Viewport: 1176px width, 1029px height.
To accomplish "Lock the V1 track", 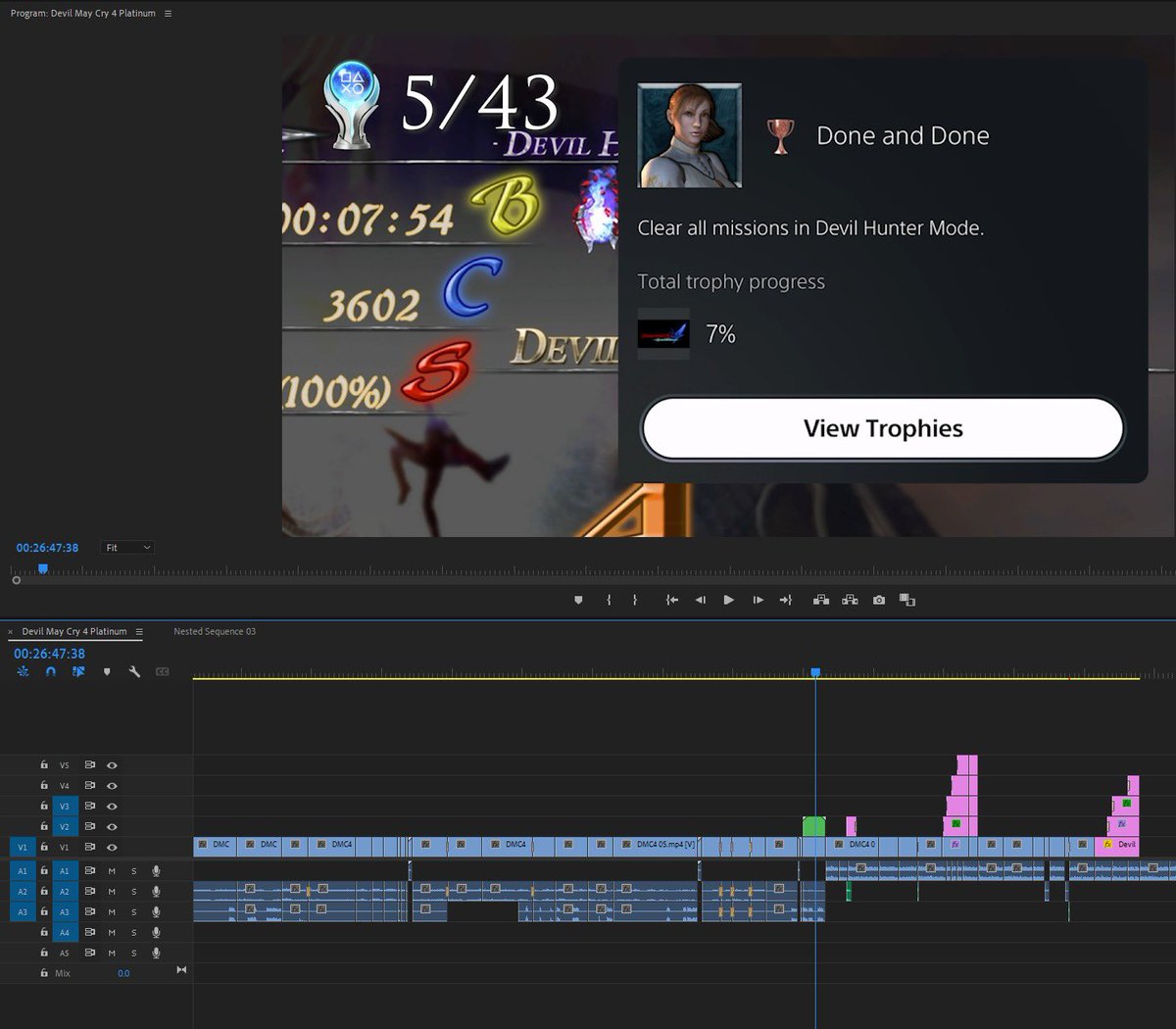I will (x=44, y=847).
